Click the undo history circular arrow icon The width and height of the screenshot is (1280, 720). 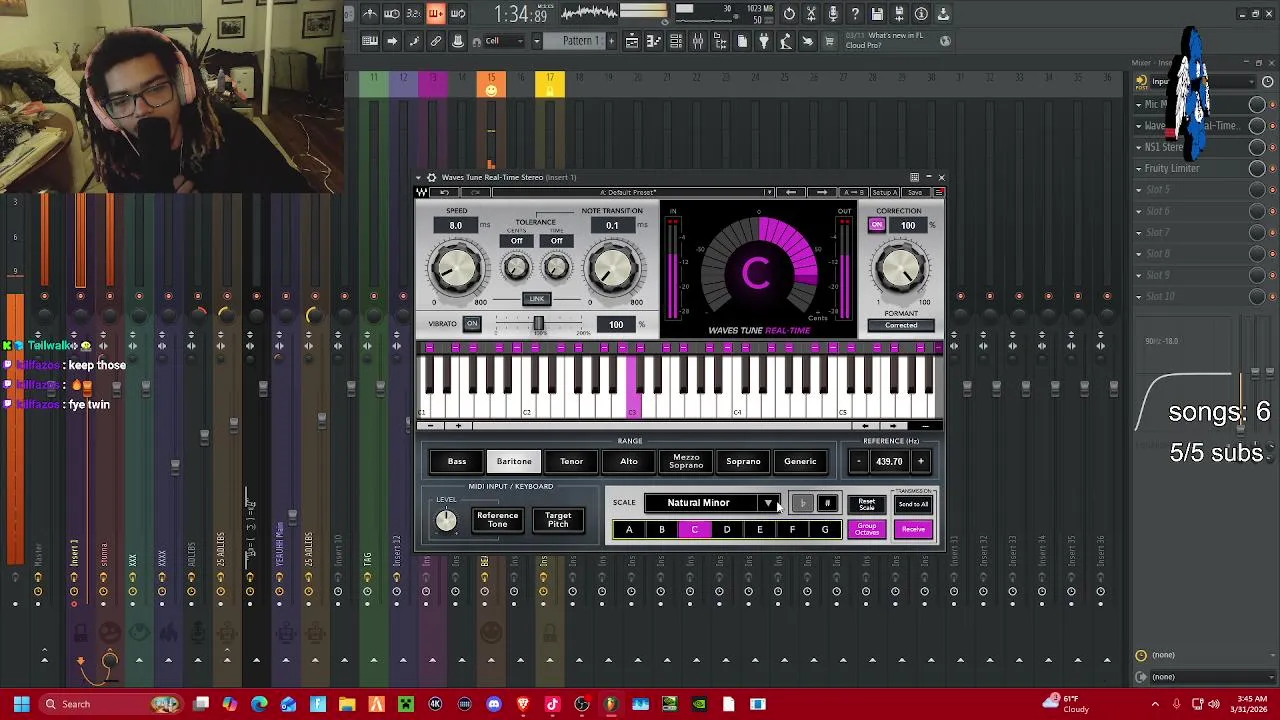(789, 13)
